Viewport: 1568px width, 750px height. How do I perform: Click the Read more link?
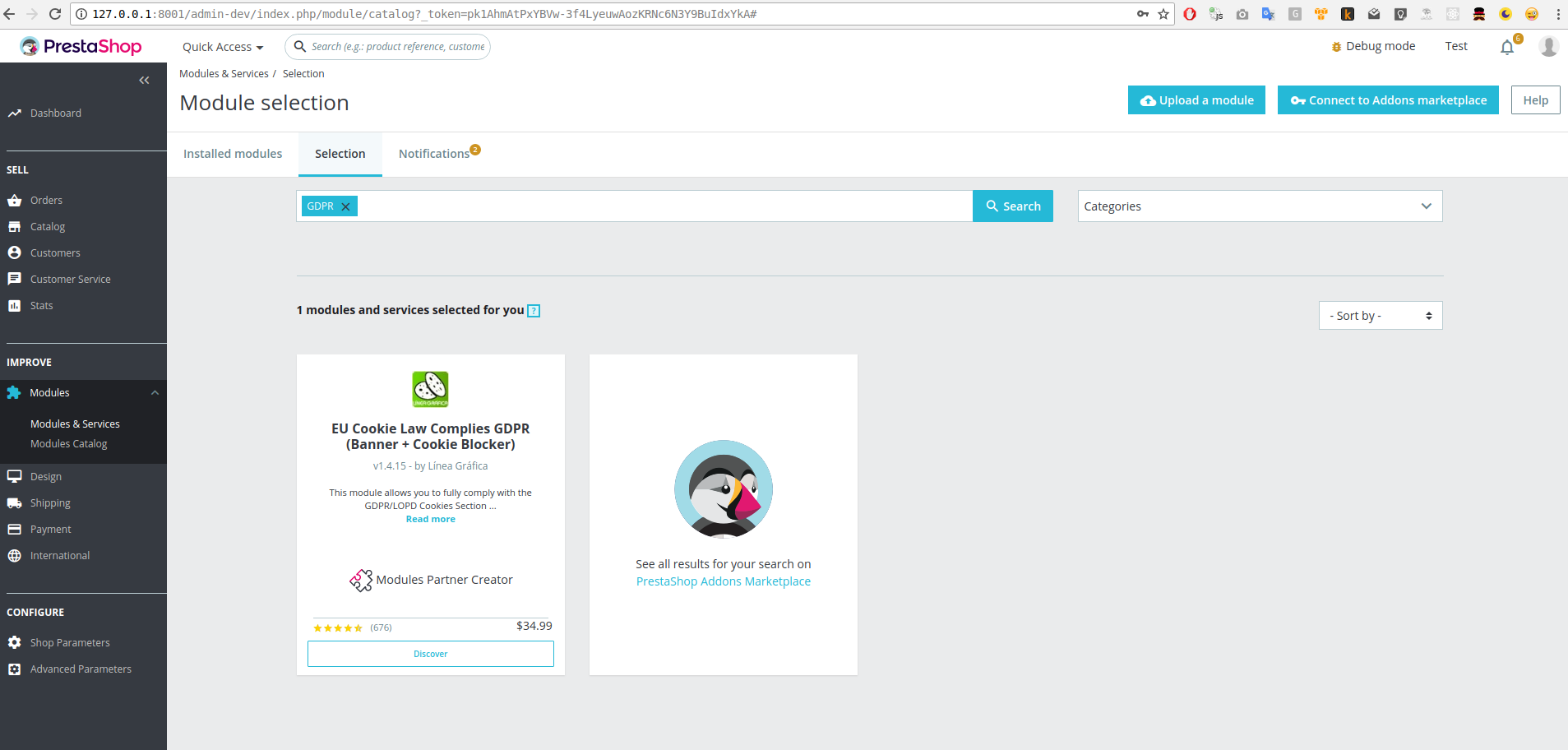pyautogui.click(x=431, y=519)
